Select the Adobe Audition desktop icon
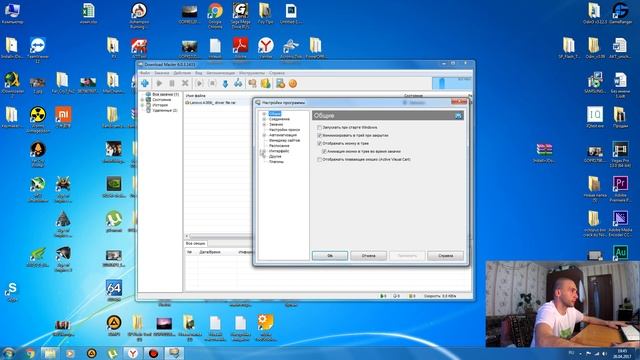The width and height of the screenshot is (640, 360). point(620,252)
